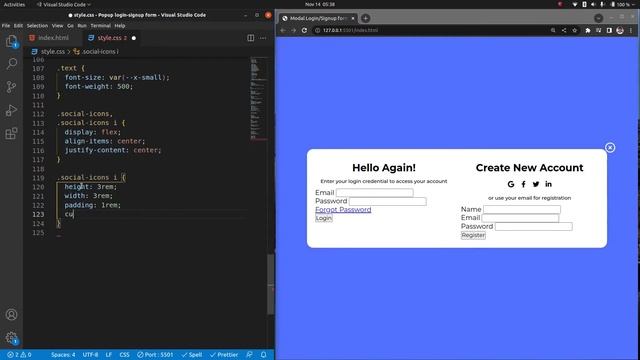Change the CSS language mode
Image resolution: width=640 pixels, height=360 pixels.
click(x=124, y=355)
